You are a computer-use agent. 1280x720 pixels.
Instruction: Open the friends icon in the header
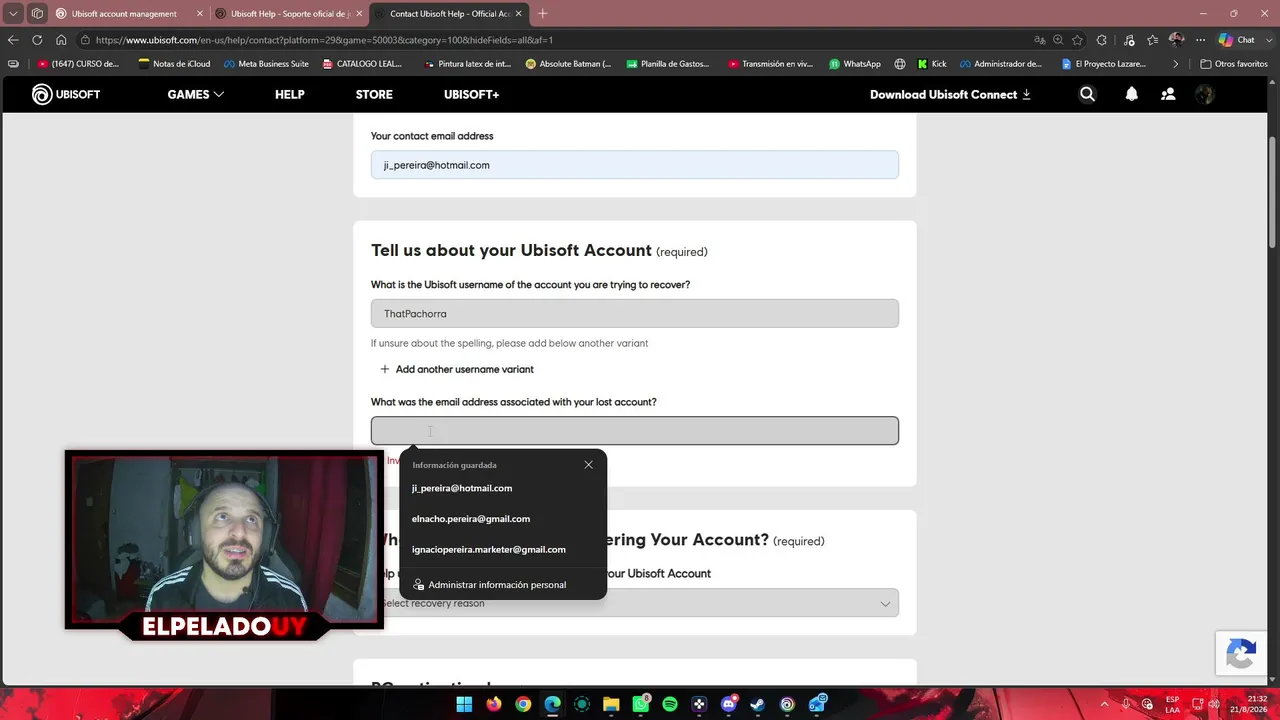point(1168,95)
